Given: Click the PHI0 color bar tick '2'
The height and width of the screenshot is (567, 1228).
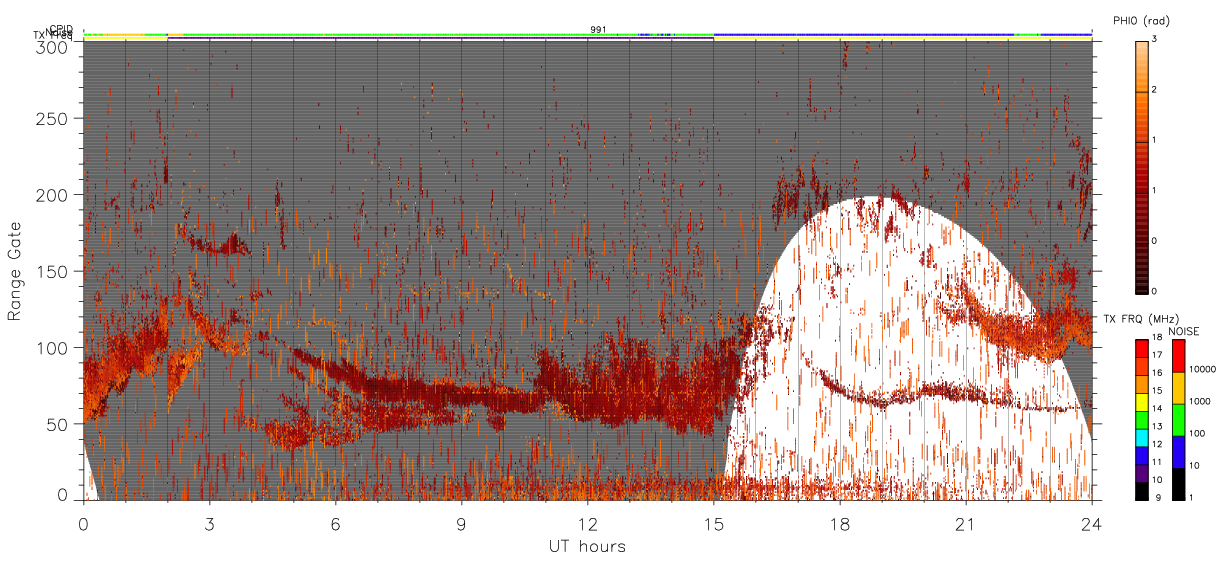Looking at the screenshot, I should point(1155,90).
